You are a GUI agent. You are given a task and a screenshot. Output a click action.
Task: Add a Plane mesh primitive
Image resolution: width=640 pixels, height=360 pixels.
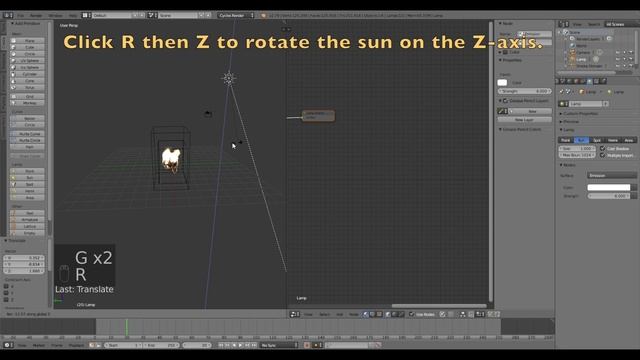[x=28, y=41]
